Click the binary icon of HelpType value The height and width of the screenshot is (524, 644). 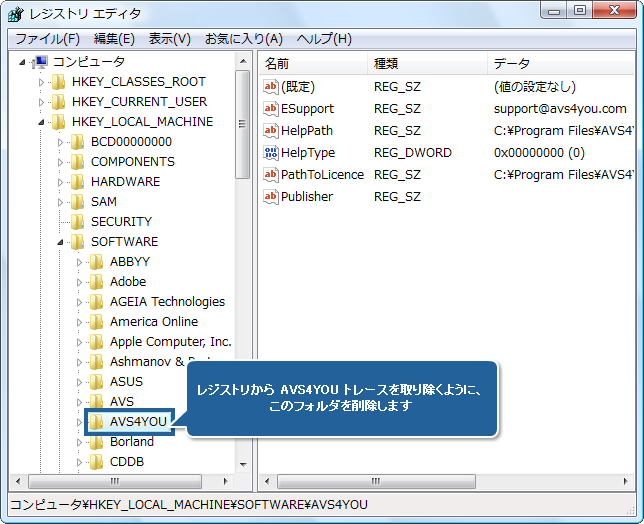271,153
